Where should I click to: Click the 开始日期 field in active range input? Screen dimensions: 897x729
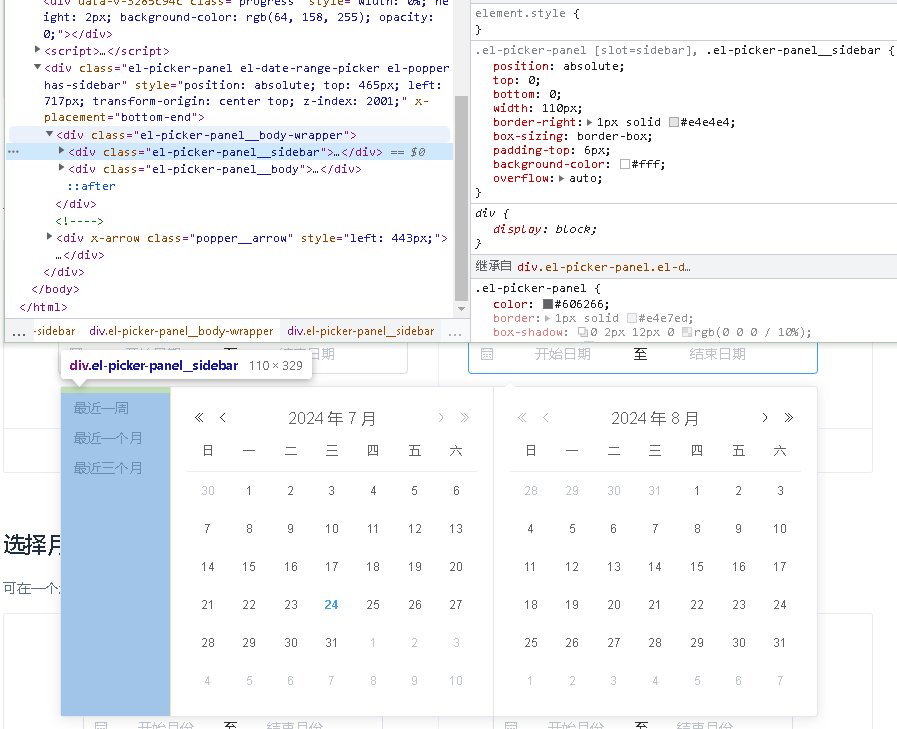pos(562,354)
